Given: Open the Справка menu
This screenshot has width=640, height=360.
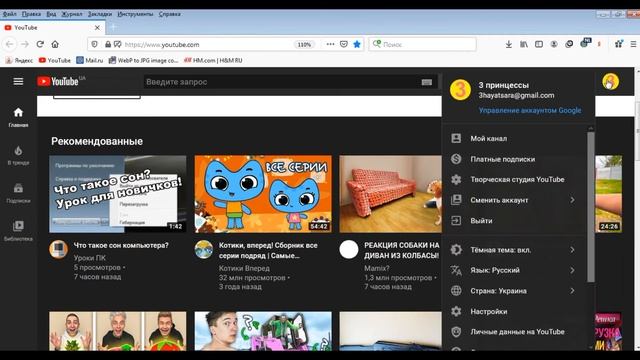Looking at the screenshot, I should [x=169, y=14].
